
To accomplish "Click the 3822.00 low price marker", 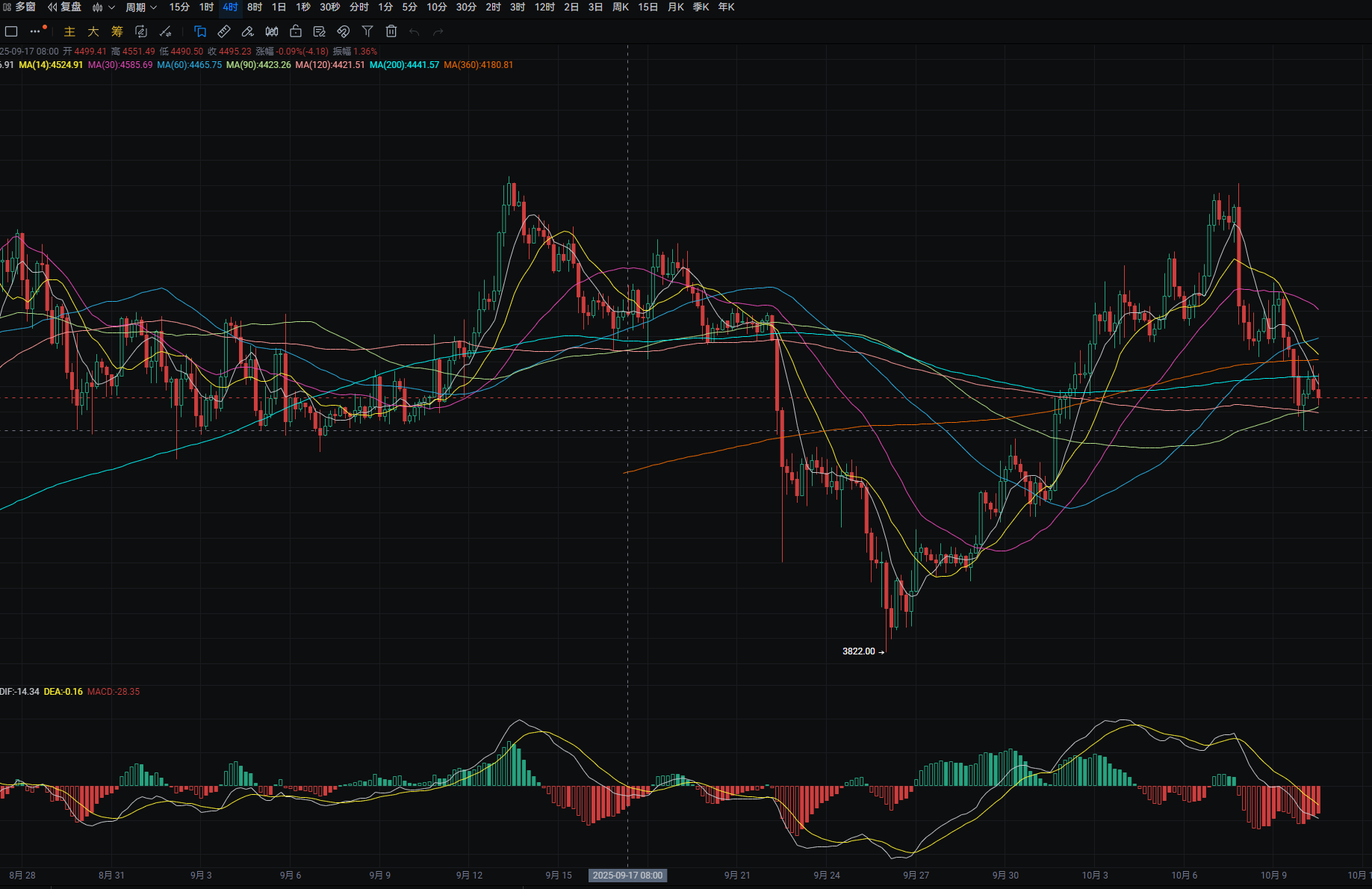I will (859, 651).
